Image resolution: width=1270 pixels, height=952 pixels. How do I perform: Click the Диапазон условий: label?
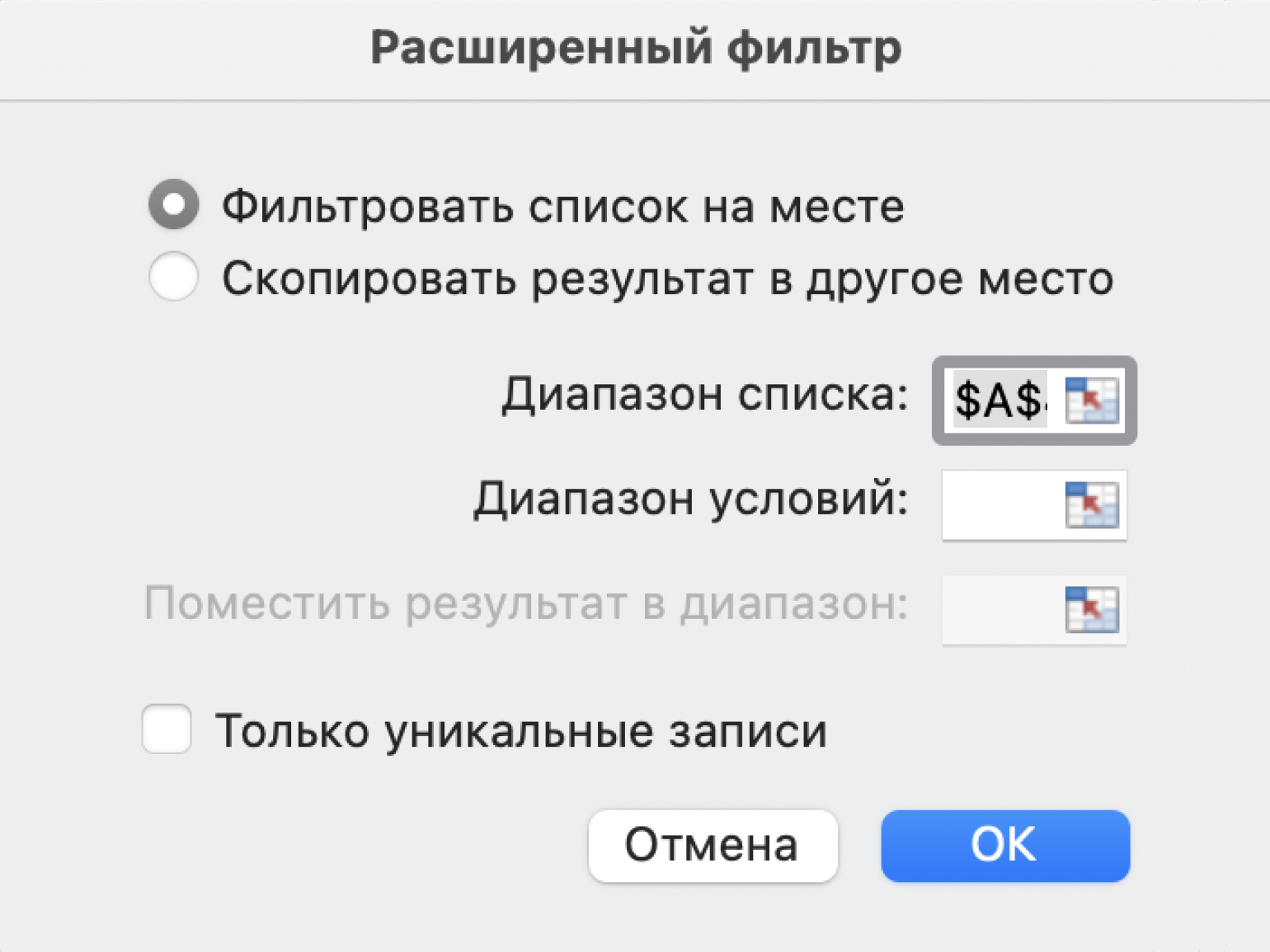coord(690,499)
